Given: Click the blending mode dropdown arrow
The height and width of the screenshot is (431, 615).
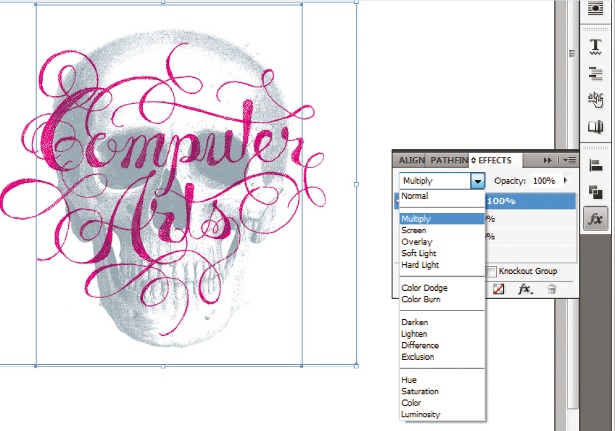Looking at the screenshot, I should tap(477, 181).
